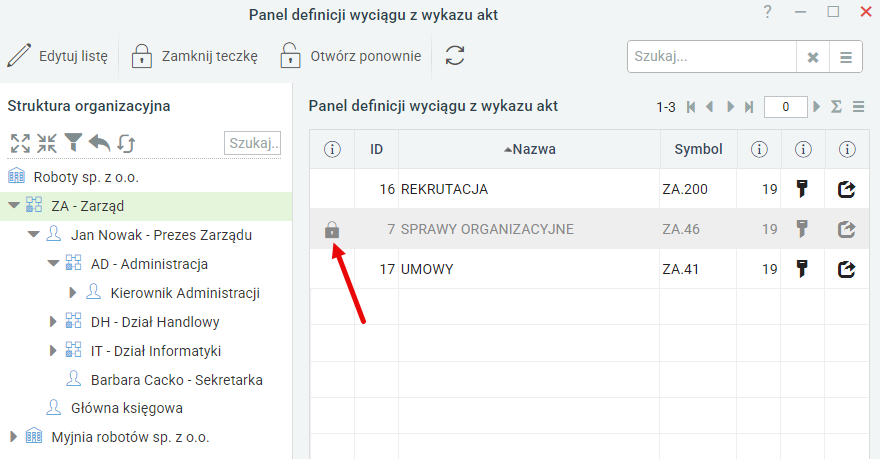Image resolution: width=880 pixels, height=459 pixels.
Task: Click info header icon above export column
Action: [x=847, y=149]
